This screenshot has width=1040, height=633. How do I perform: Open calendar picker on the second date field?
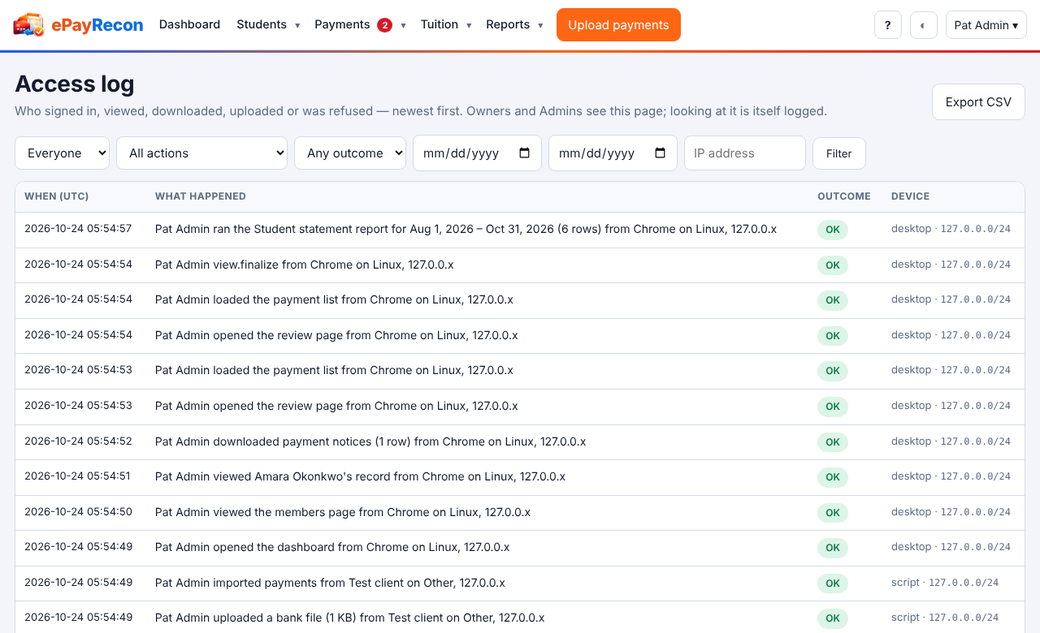[x=660, y=153]
